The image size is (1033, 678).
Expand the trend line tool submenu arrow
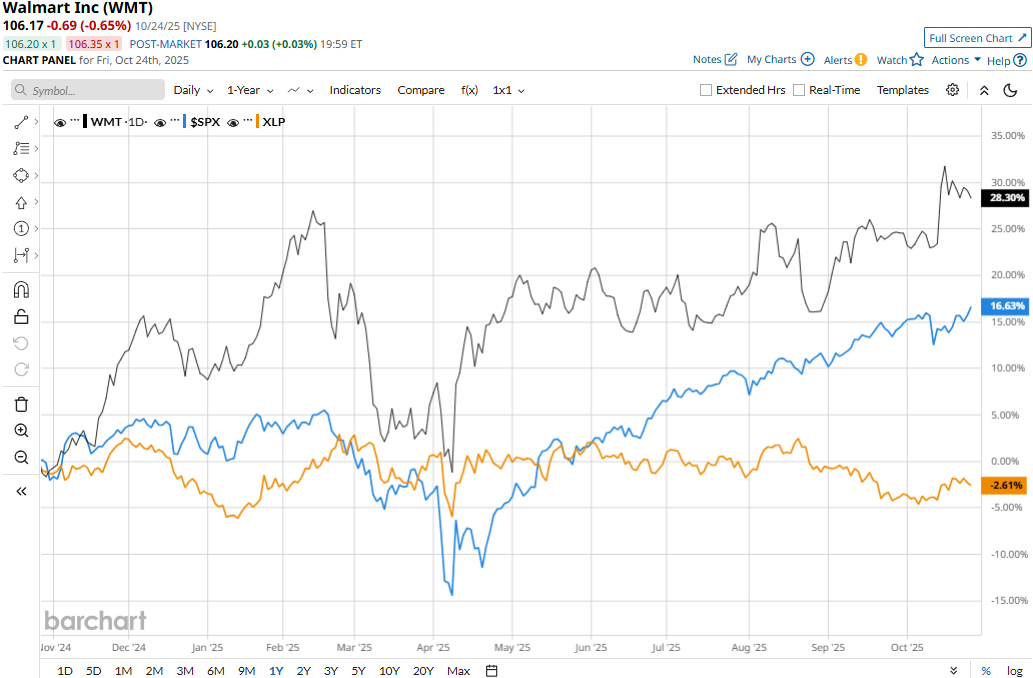[36, 122]
